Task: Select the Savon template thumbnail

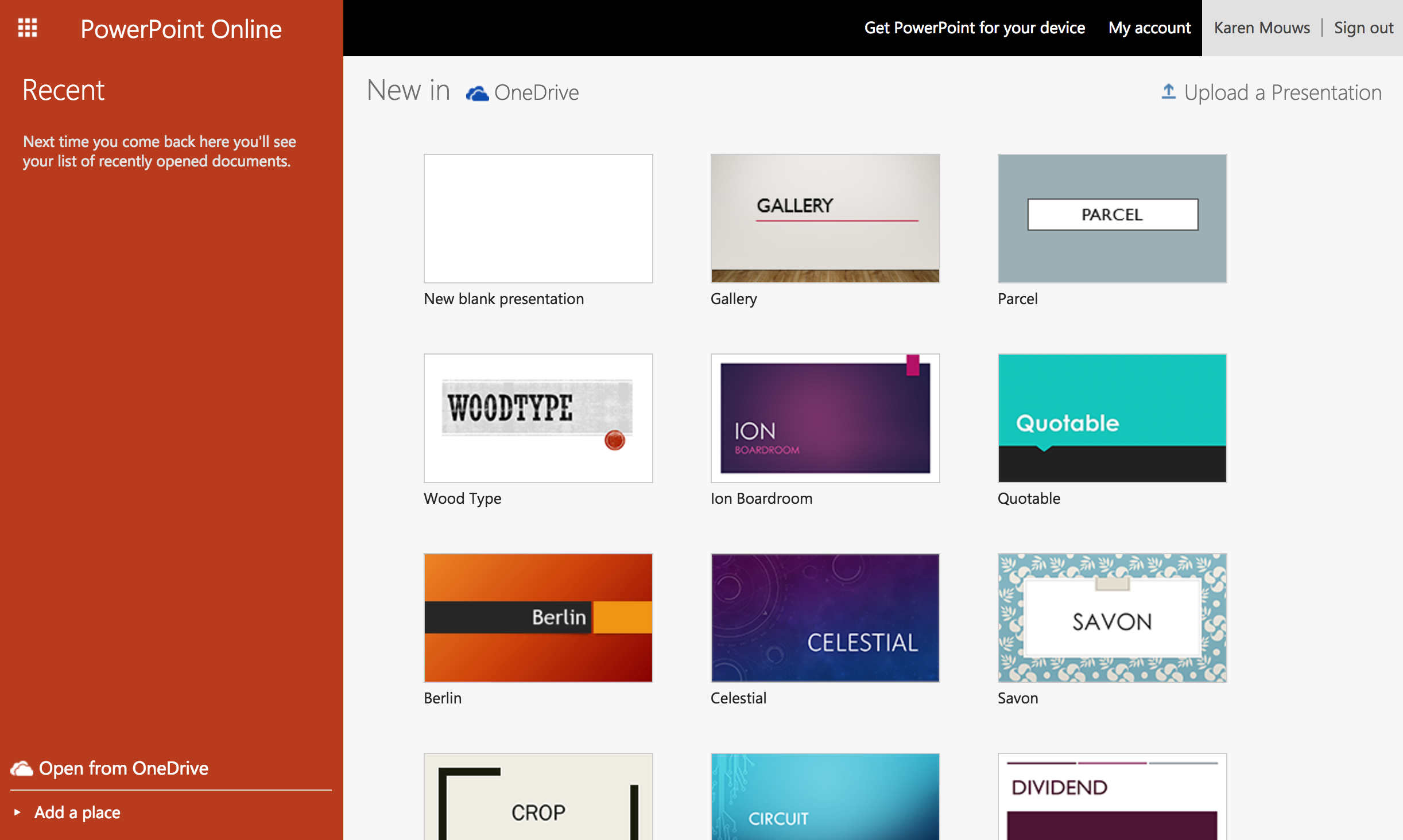Action: click(1112, 618)
